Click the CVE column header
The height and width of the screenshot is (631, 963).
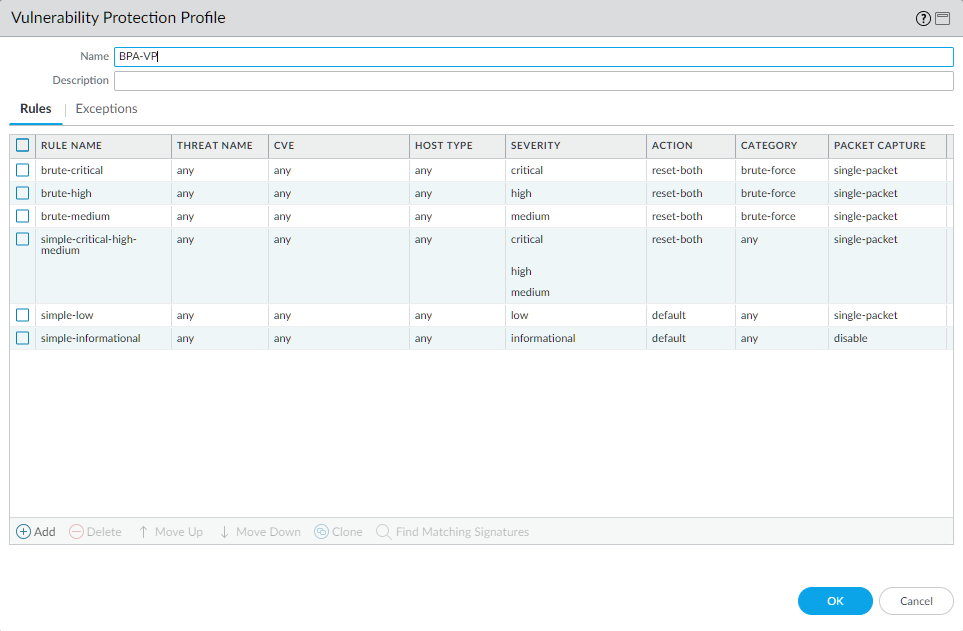click(x=339, y=146)
